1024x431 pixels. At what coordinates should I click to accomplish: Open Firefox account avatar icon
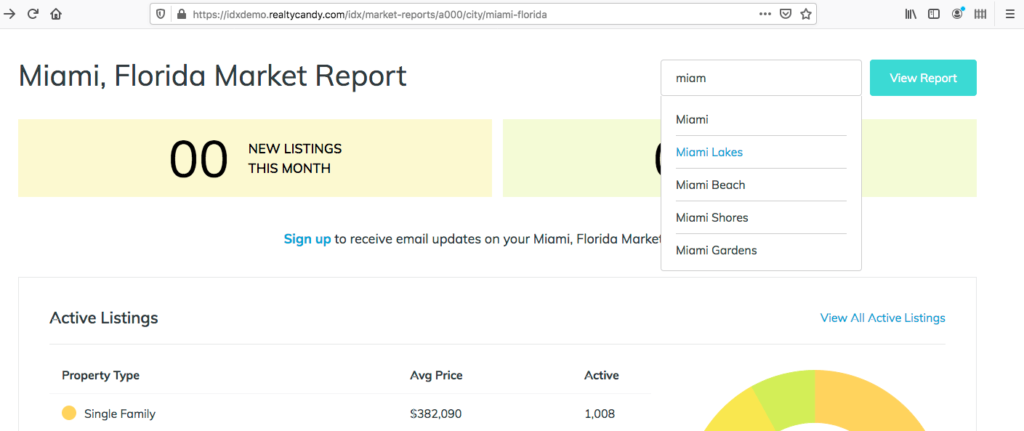pyautogui.click(x=957, y=14)
